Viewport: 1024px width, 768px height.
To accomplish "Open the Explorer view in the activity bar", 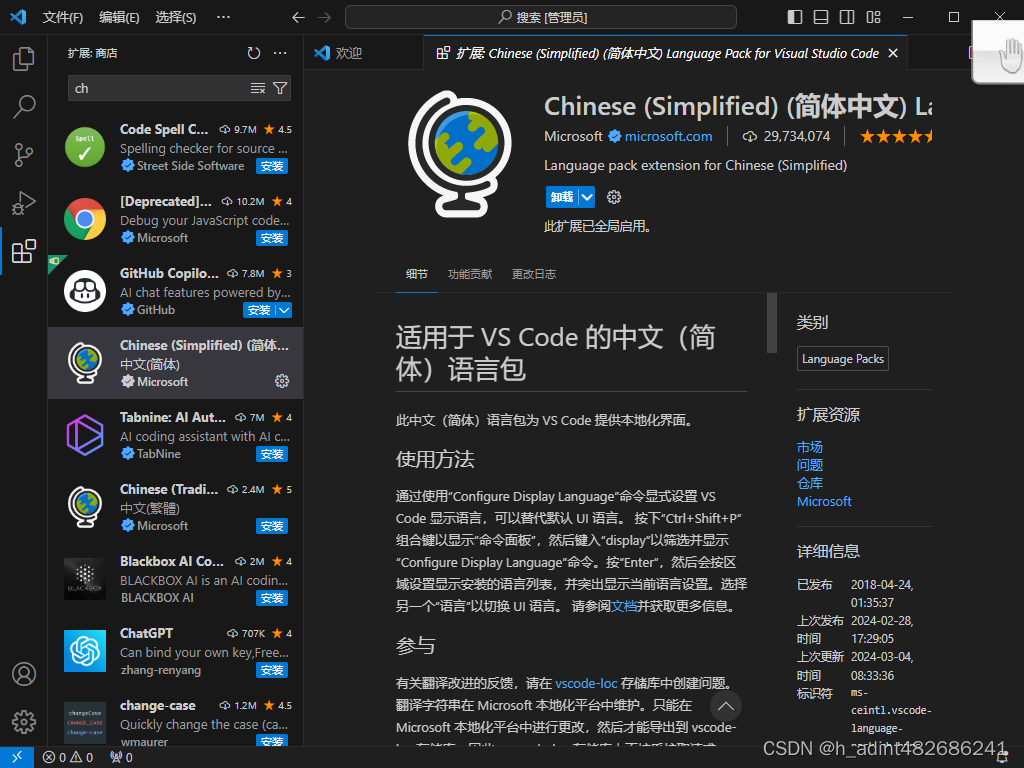I will pos(24,59).
